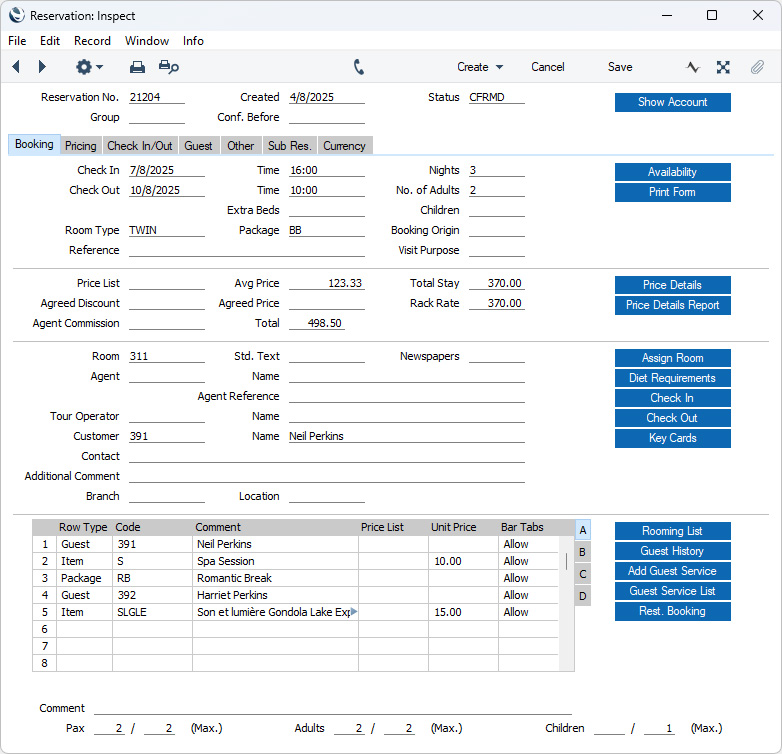Screen dimensions: 782x754
Task: Open the Price Details Report
Action: (672, 305)
